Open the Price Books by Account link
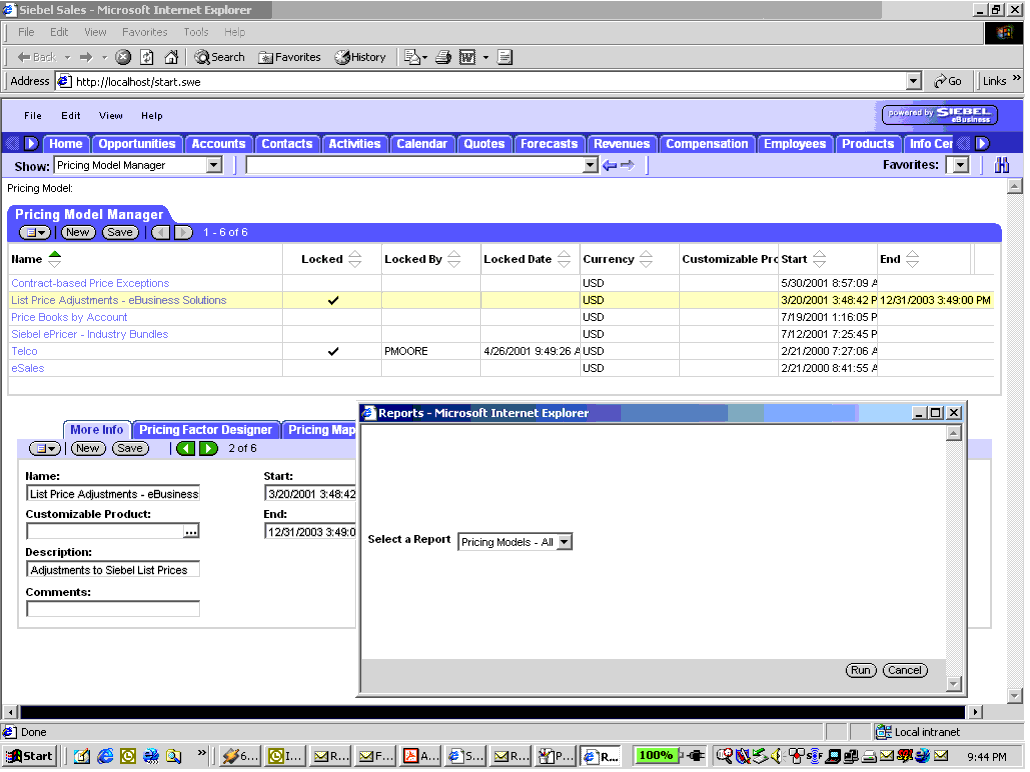Image resolution: width=1030 pixels, height=772 pixels. pos(69,317)
